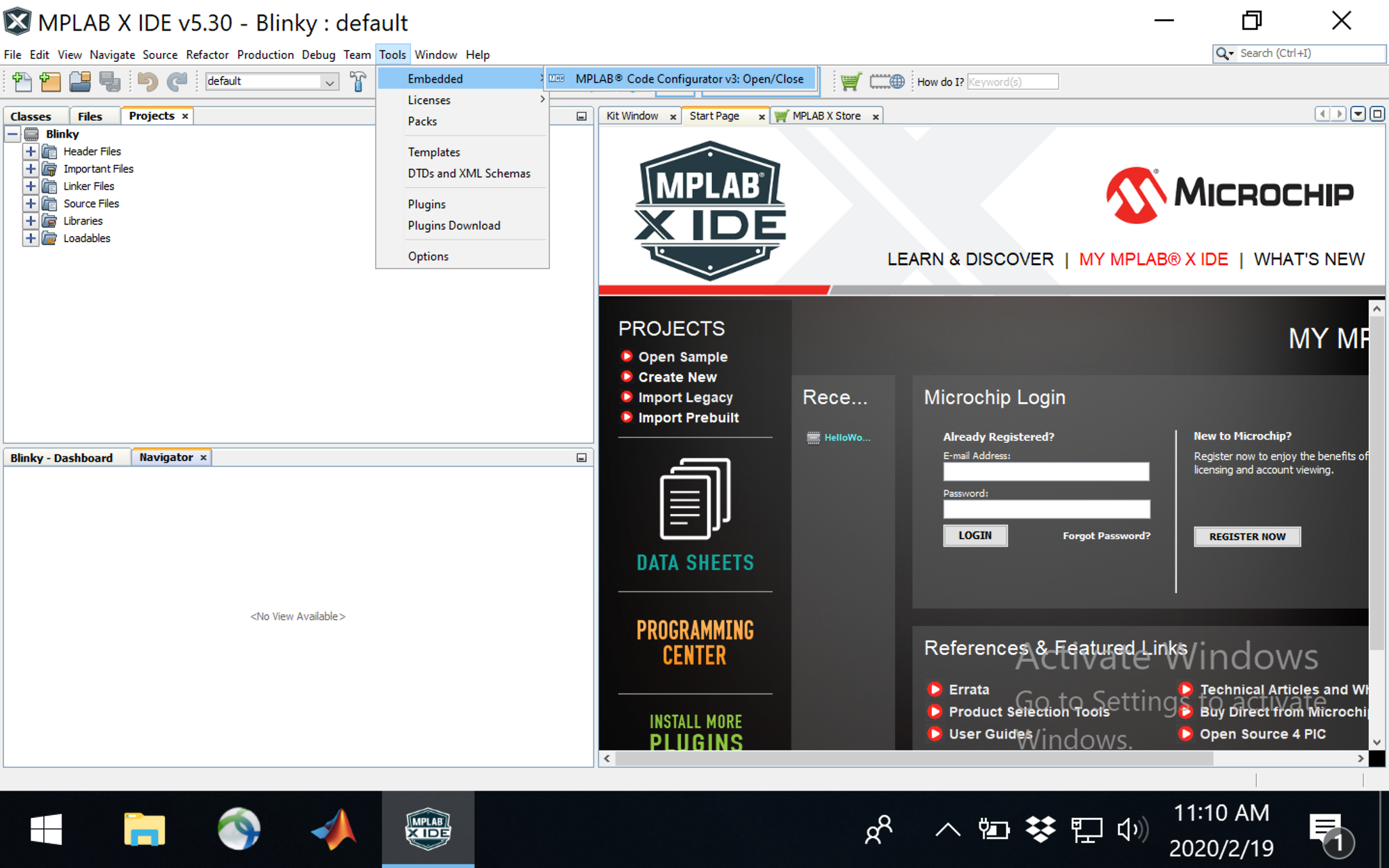
Task: Open Windows Start menu
Action: point(46,829)
